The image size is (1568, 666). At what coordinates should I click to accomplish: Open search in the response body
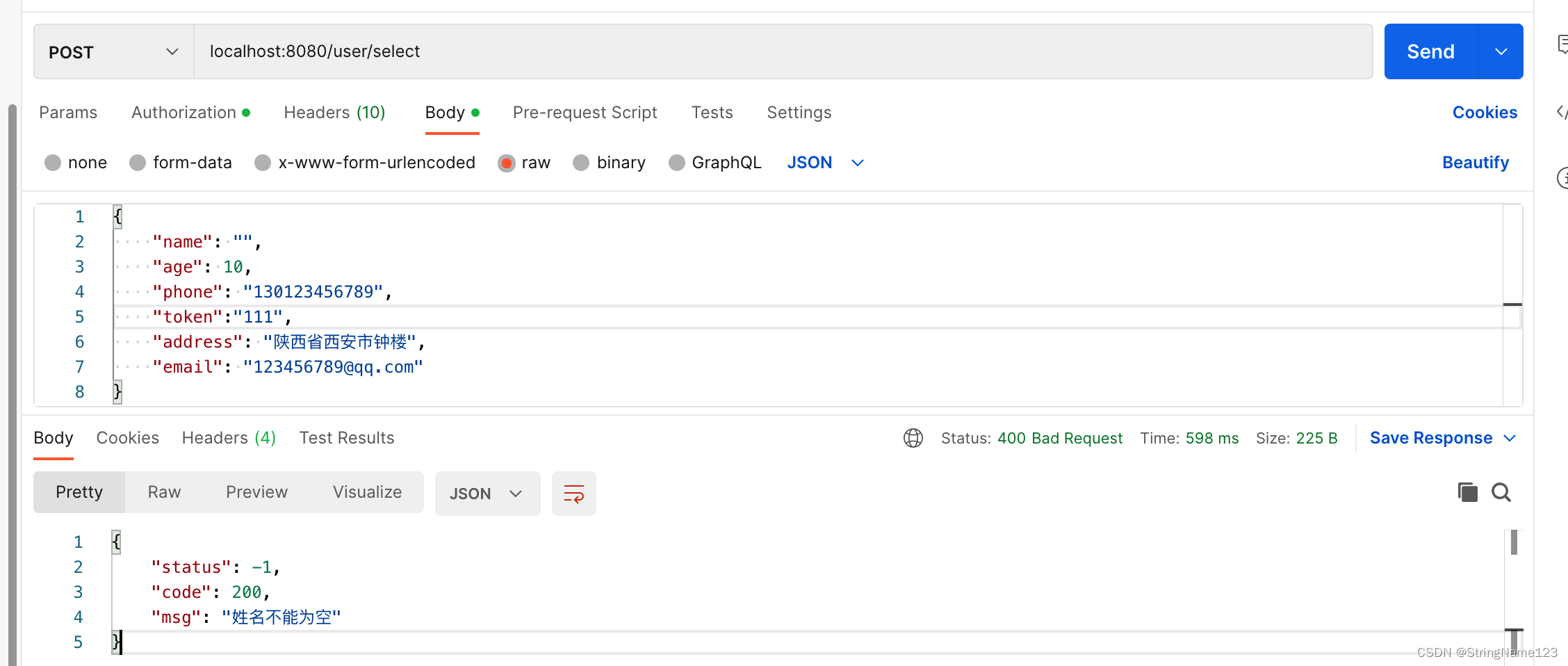pyautogui.click(x=1501, y=492)
